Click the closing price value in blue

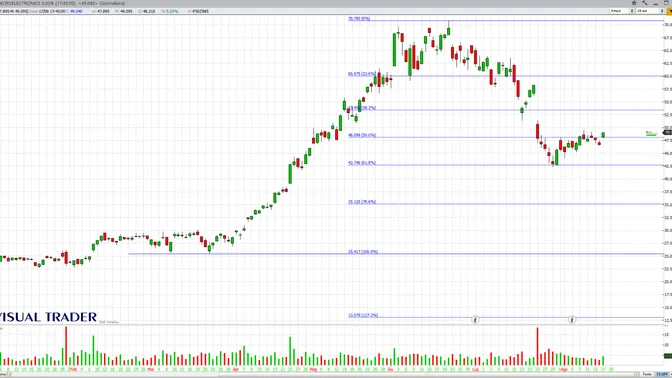tap(76, 11)
